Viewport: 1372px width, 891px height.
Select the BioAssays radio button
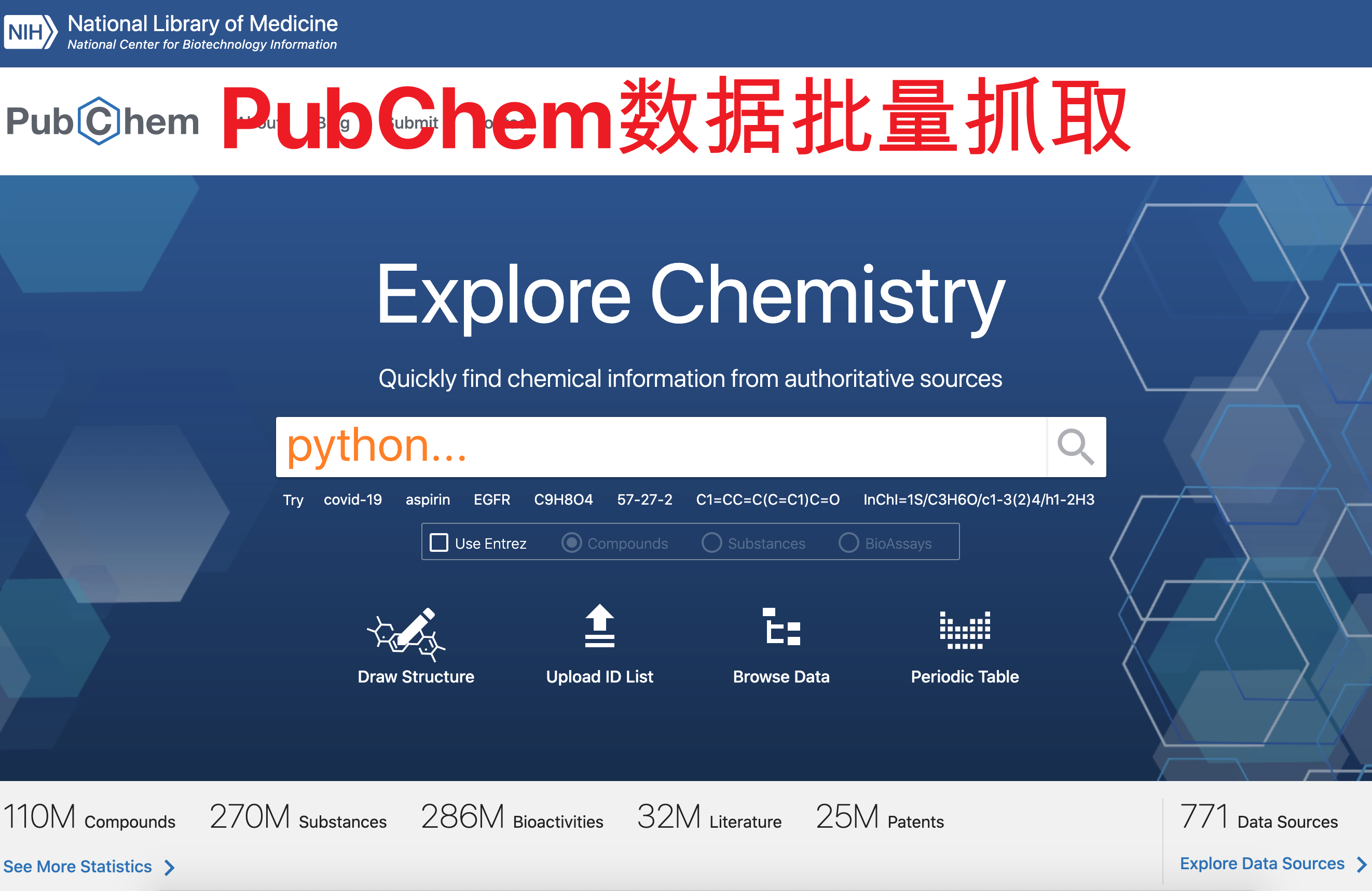848,543
